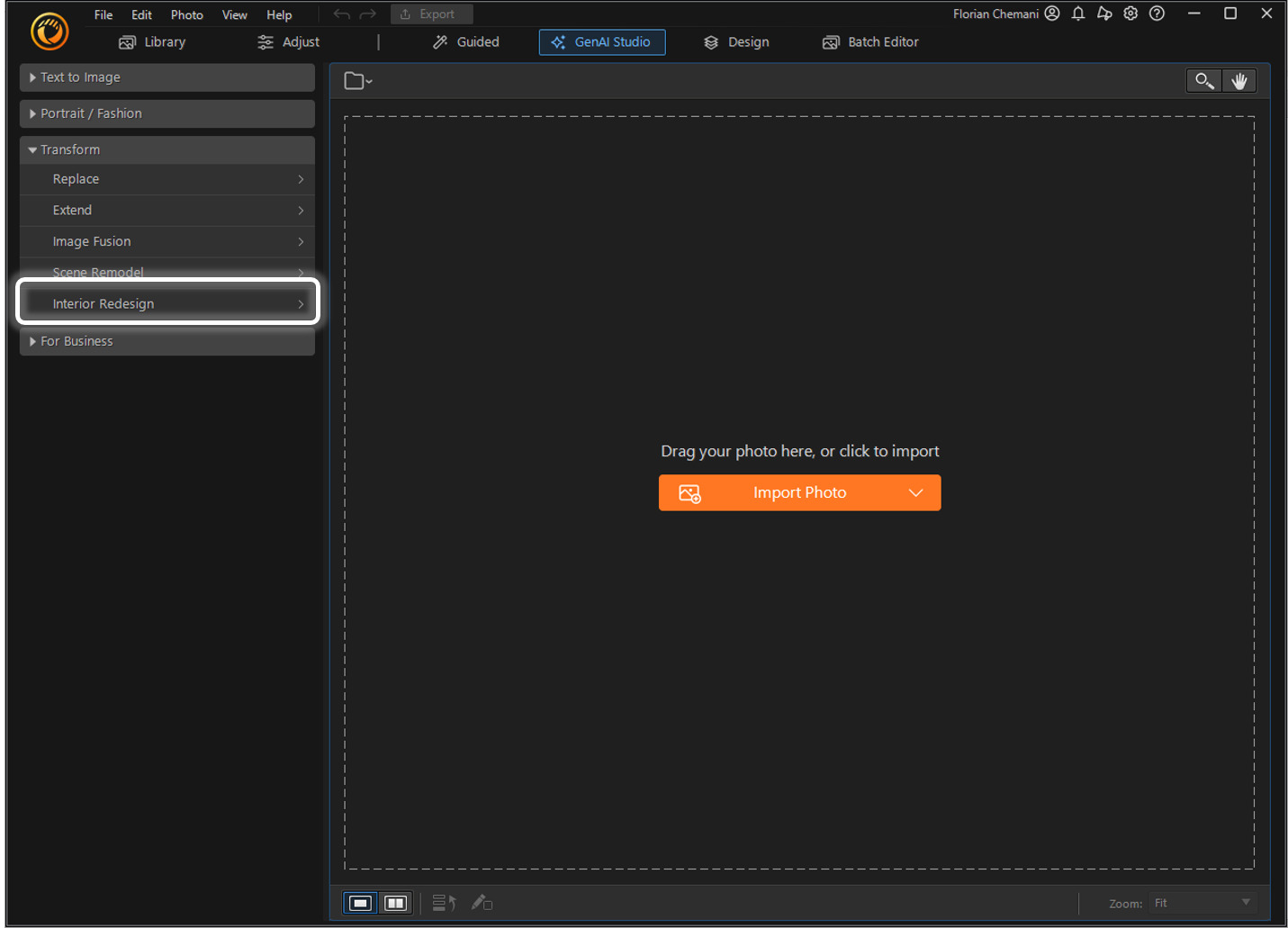Image resolution: width=1288 pixels, height=928 pixels.
Task: Click the Import Photo button
Action: [792, 492]
